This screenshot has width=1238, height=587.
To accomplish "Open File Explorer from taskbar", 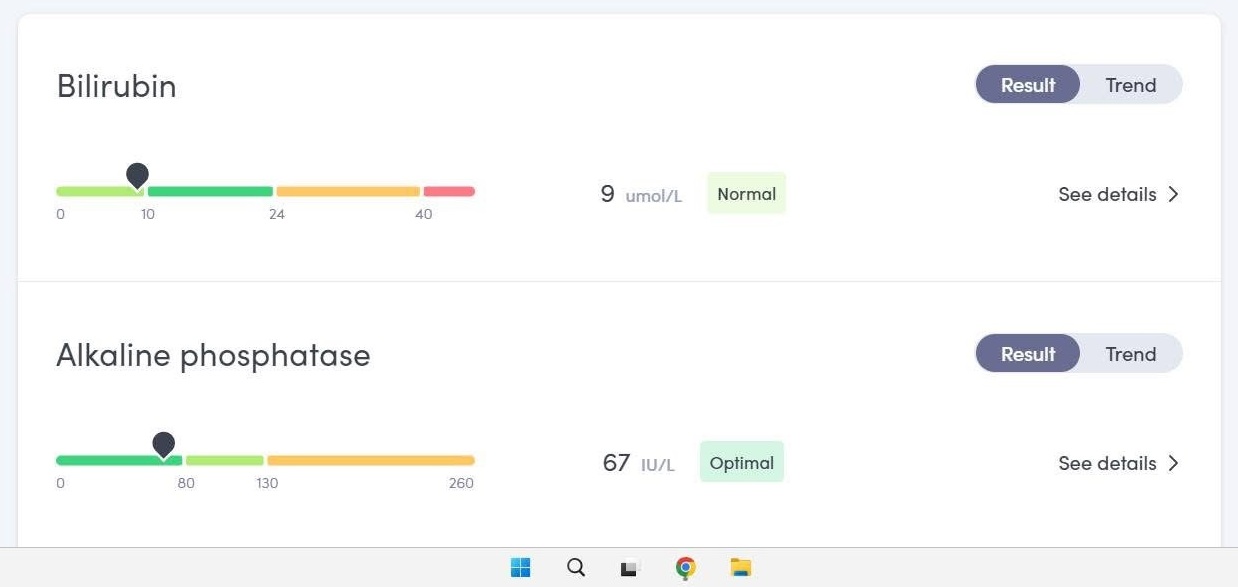I will pos(740,568).
